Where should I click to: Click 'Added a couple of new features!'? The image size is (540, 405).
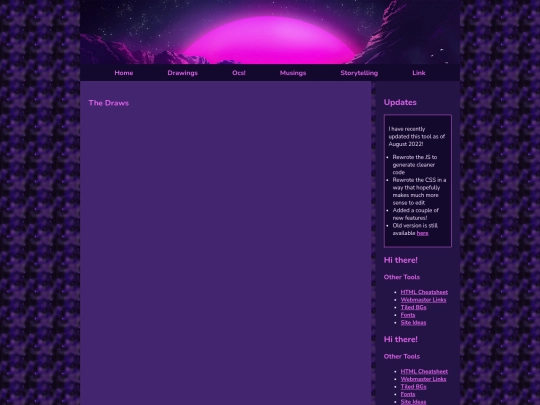point(415,214)
